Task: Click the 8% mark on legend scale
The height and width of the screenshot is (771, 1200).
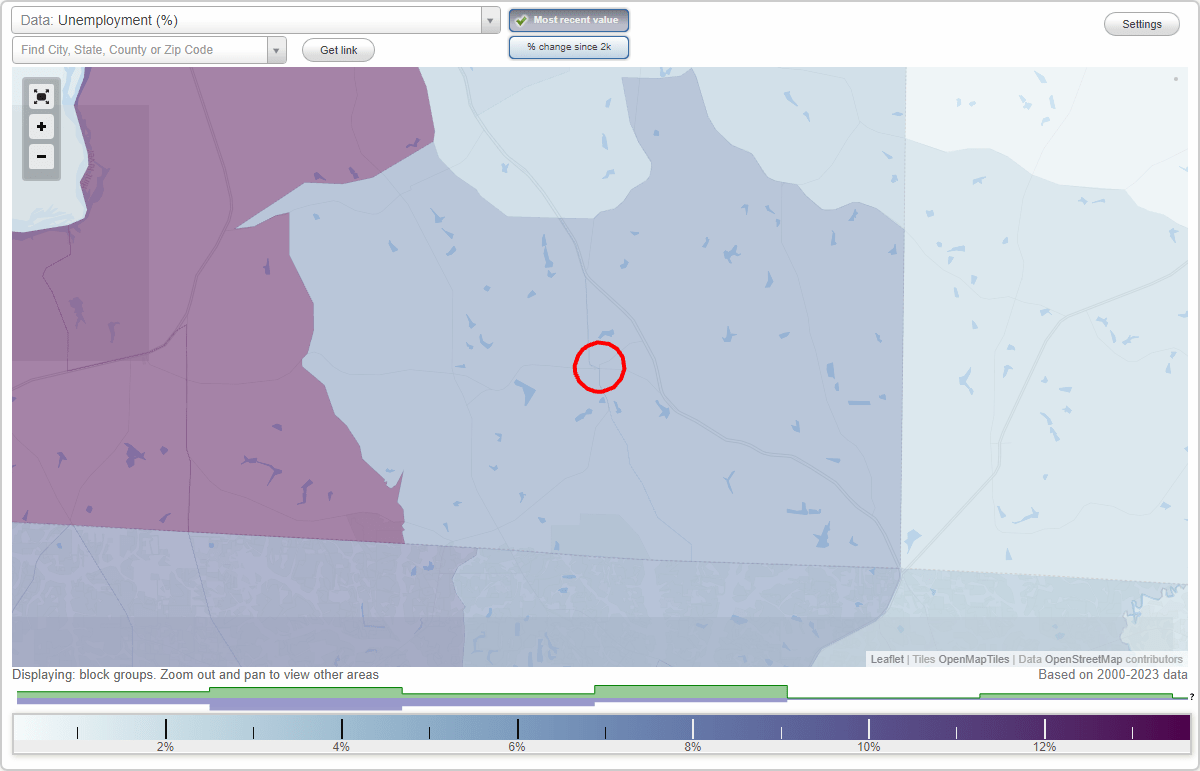Action: [x=693, y=746]
